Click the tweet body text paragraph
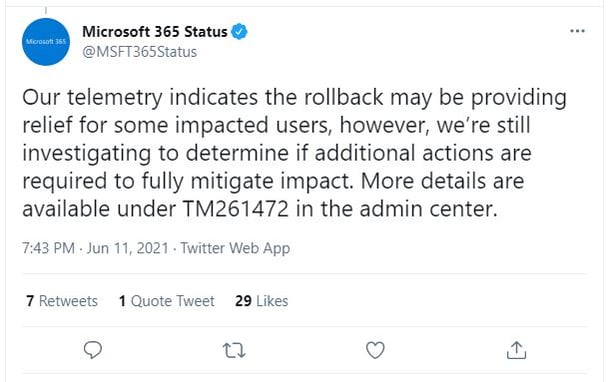Image resolution: width=609 pixels, height=382 pixels. pyautogui.click(x=294, y=153)
